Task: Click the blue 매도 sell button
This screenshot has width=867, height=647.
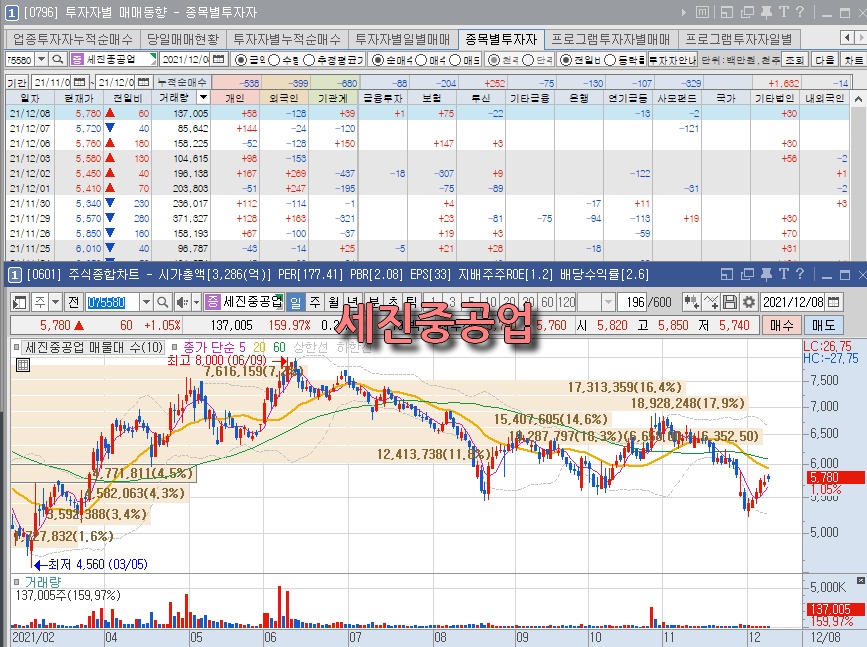Action: coord(823,325)
